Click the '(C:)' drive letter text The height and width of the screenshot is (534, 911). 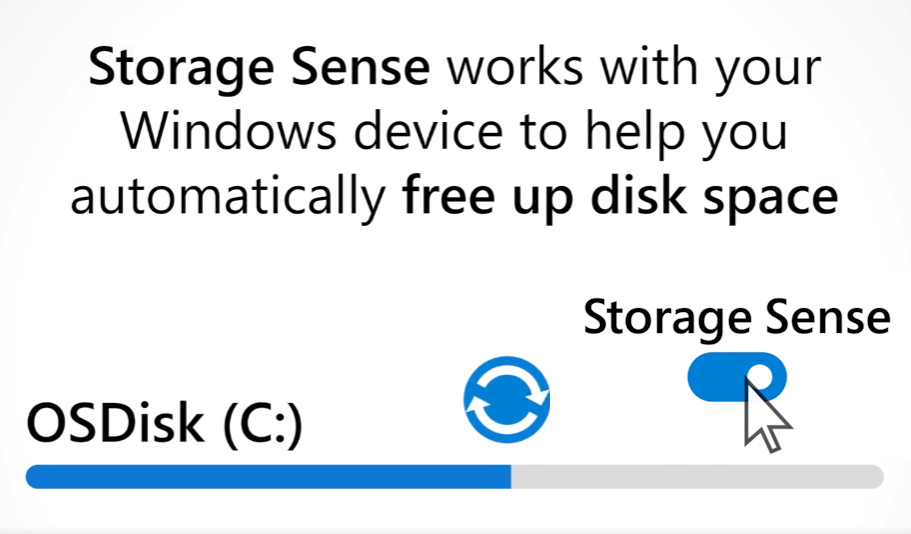click(x=263, y=425)
